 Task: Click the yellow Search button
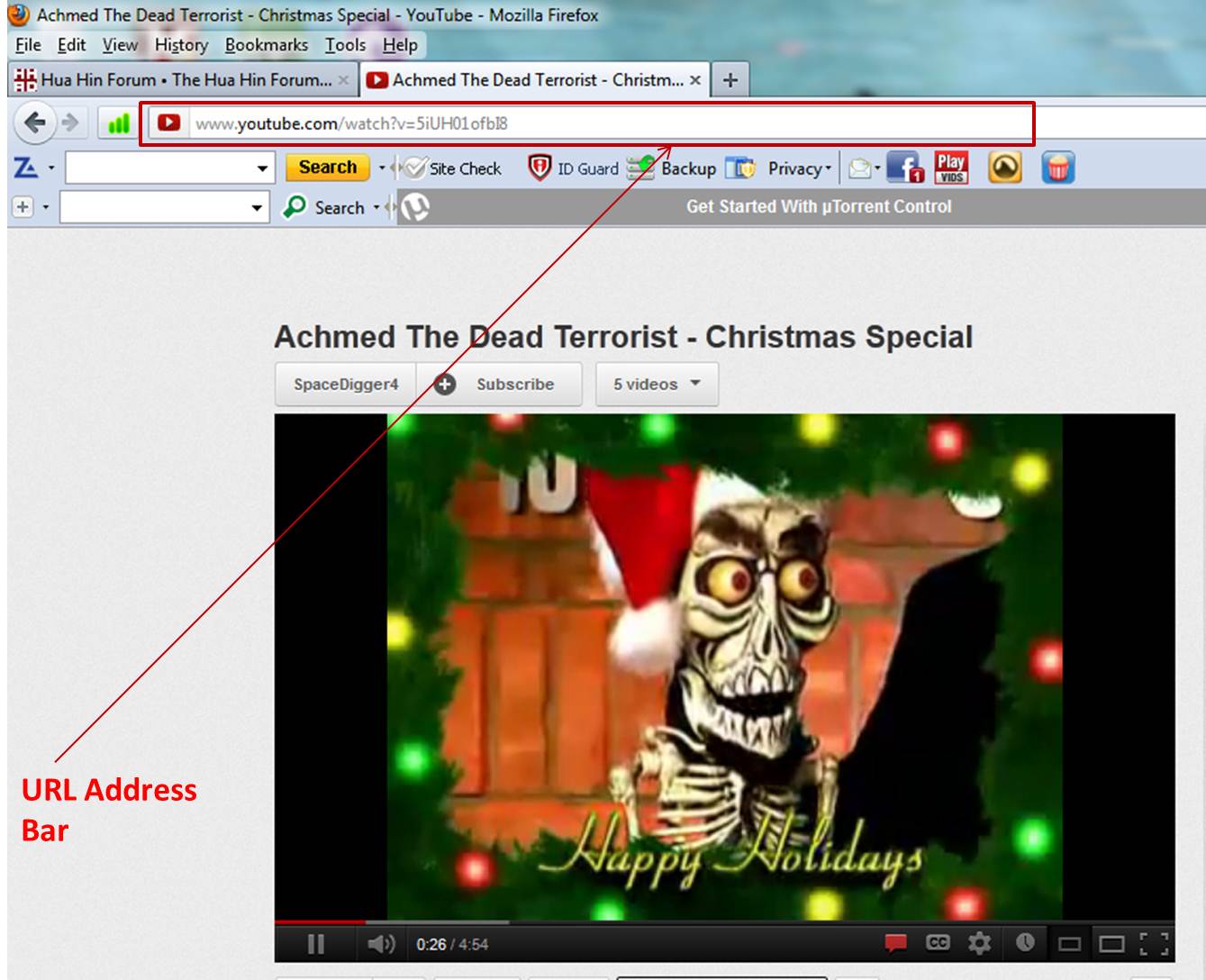[x=328, y=168]
